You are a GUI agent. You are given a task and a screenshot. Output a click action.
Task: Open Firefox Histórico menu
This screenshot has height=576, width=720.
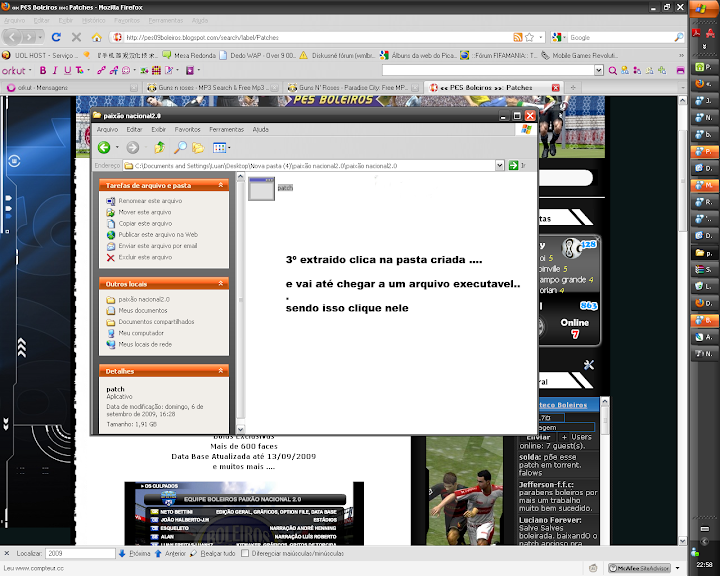coord(94,21)
